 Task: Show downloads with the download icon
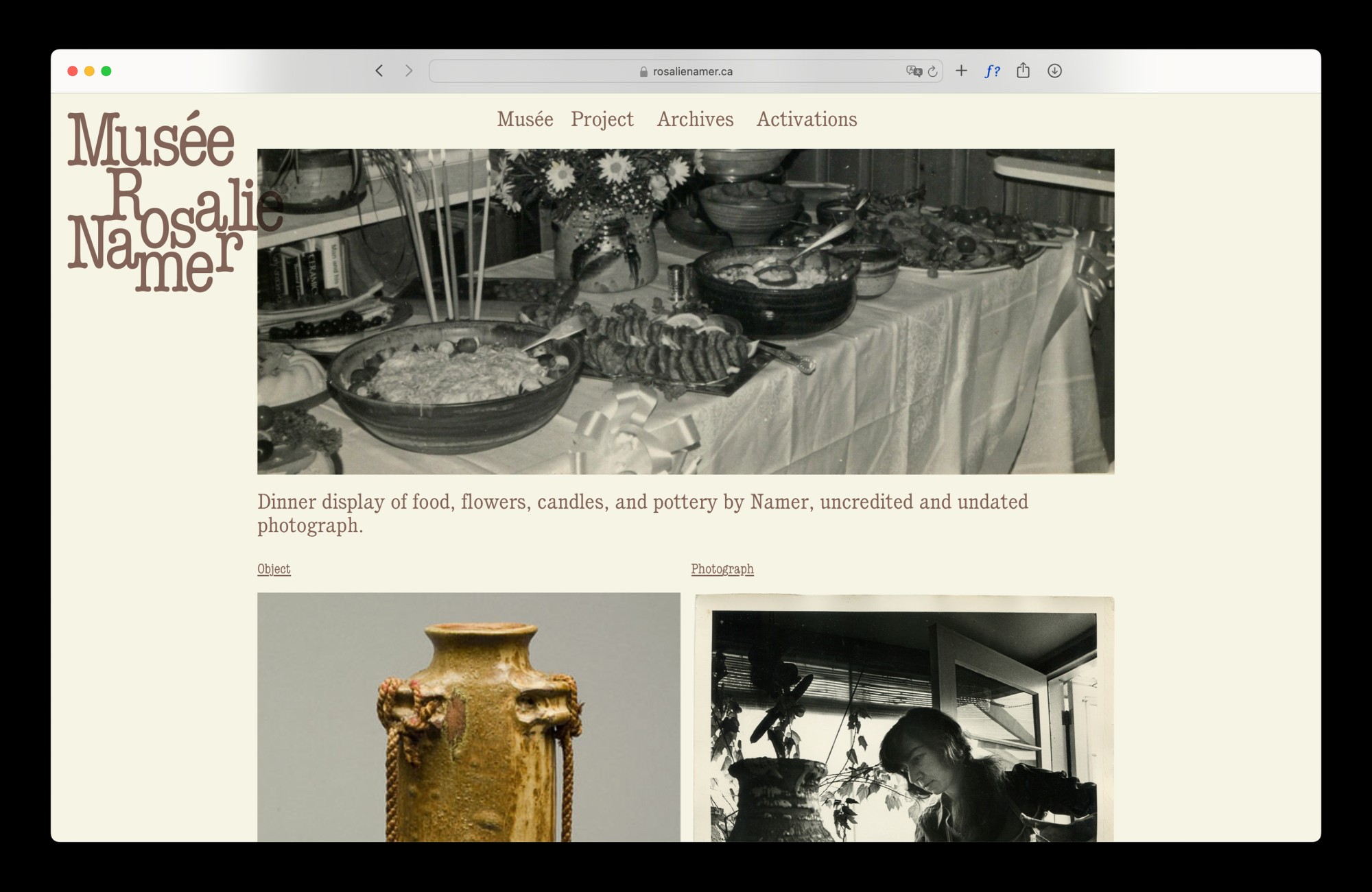click(x=1054, y=71)
